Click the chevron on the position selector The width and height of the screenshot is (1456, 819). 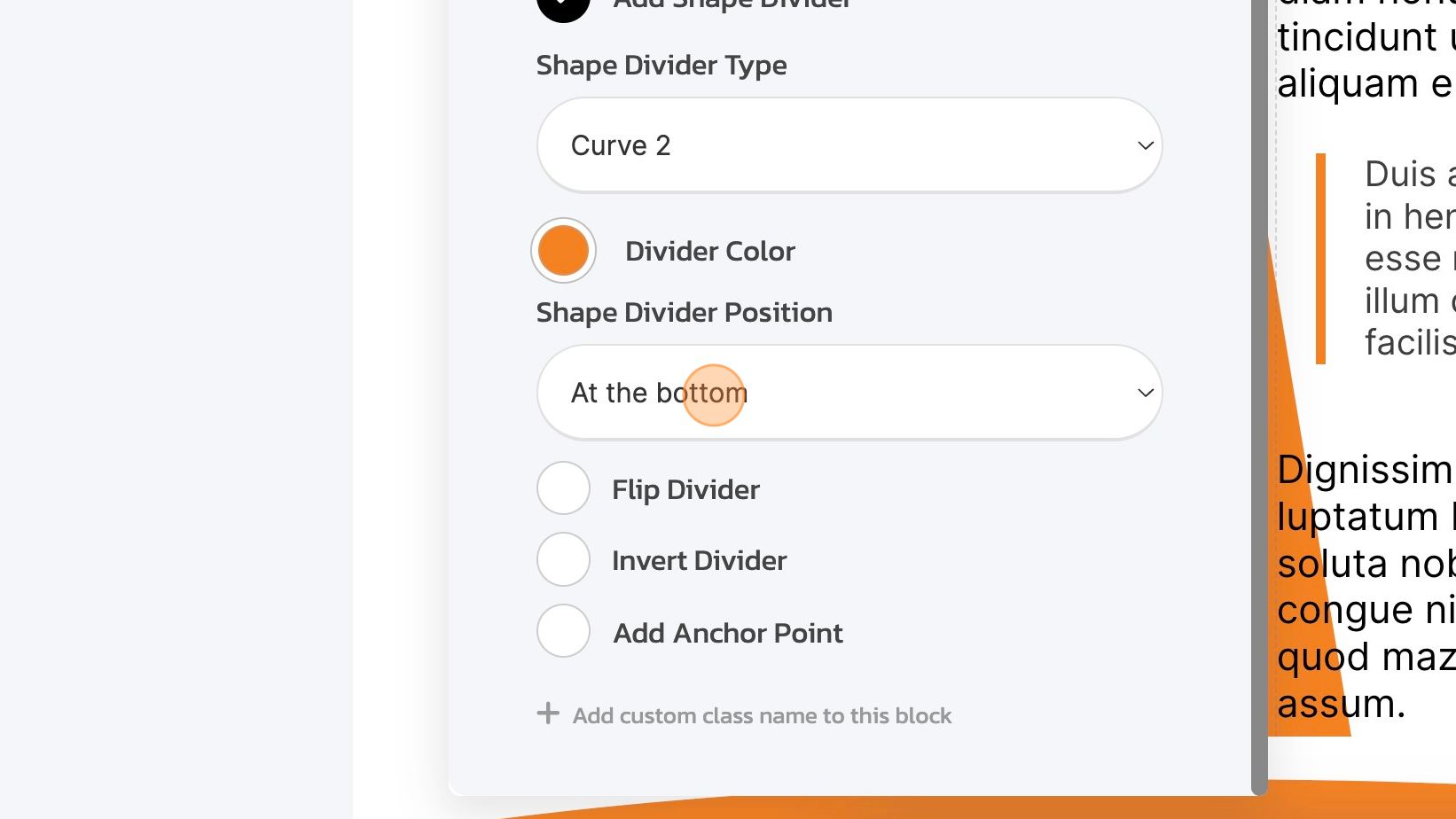tap(1144, 393)
